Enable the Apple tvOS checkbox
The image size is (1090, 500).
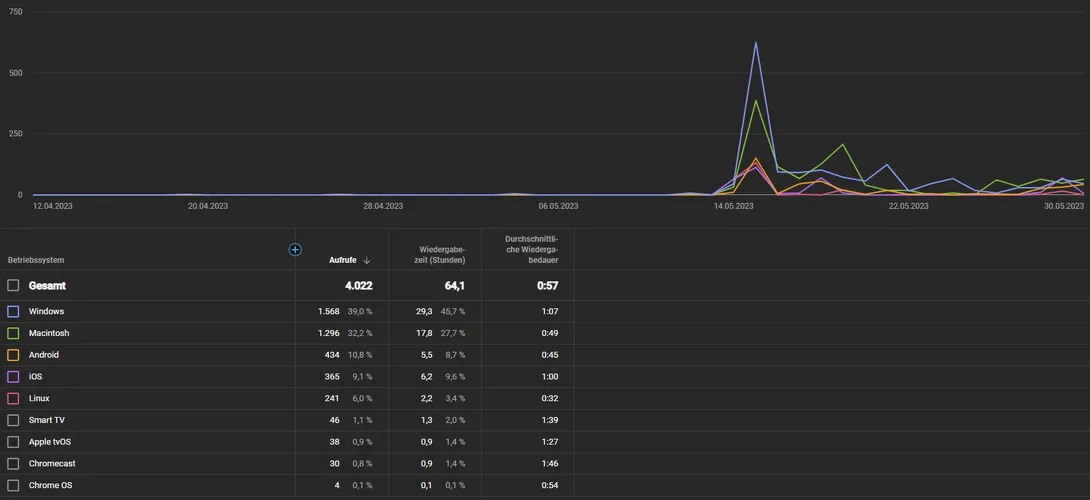(13, 442)
